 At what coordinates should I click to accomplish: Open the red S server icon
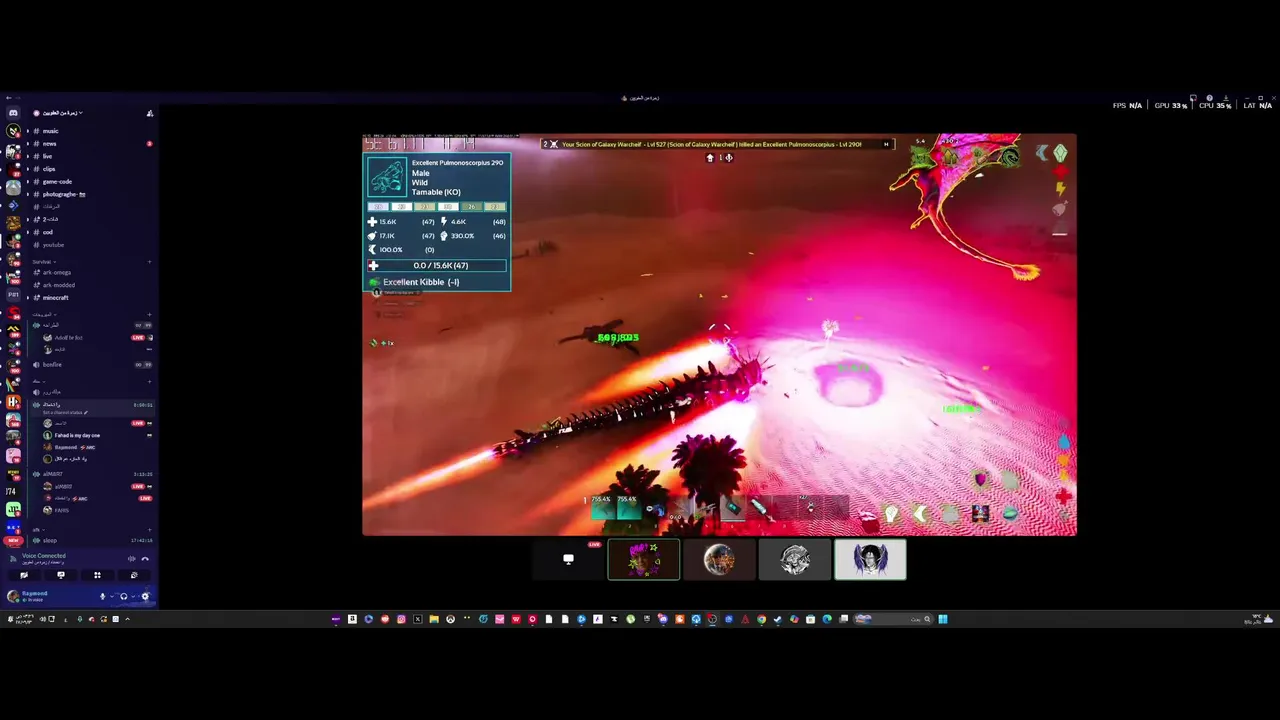[13, 311]
